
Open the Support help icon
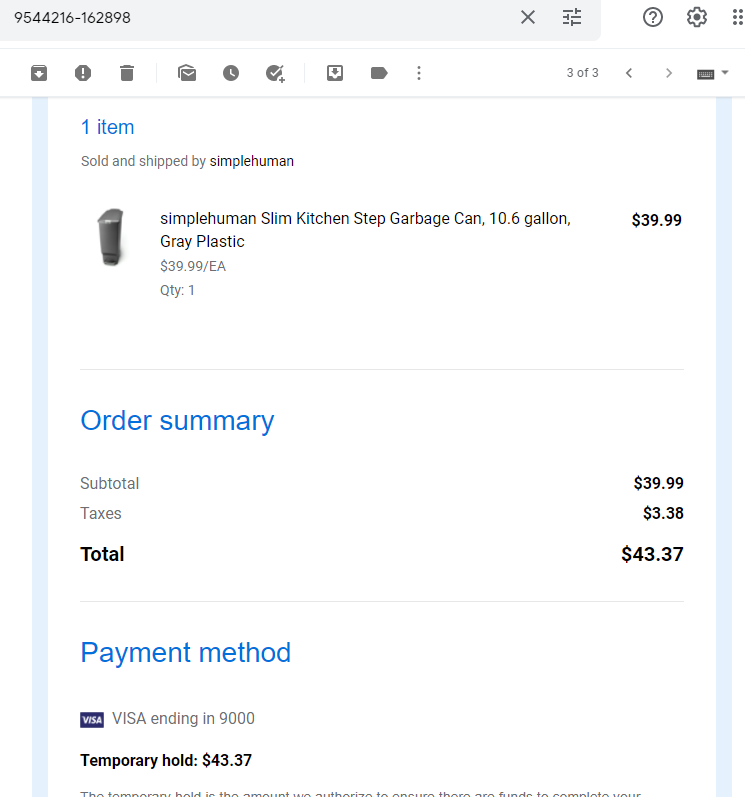[653, 17]
